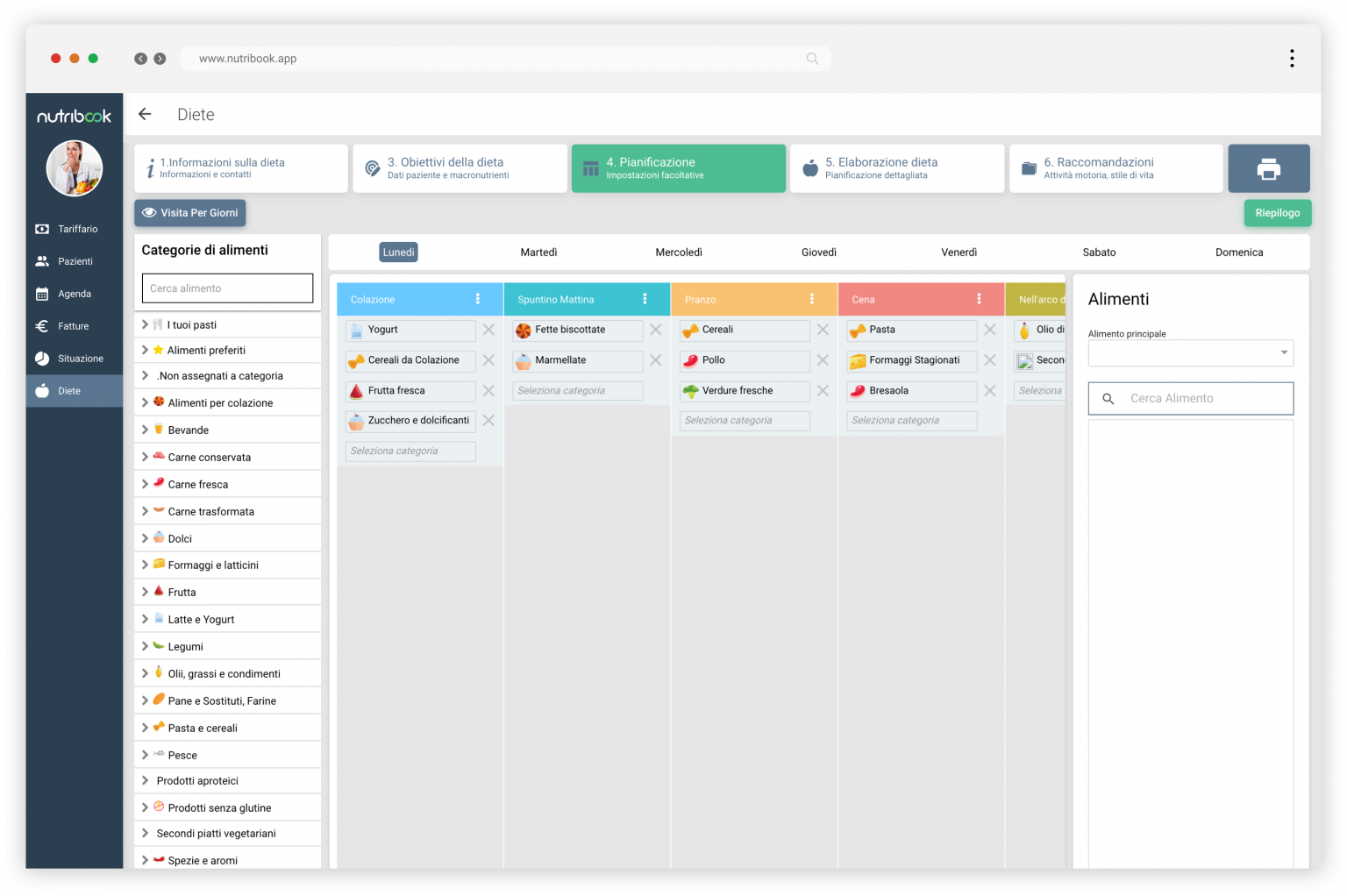Click the nutritionist profile picture
This screenshot has width=1347, height=896.
coord(75,168)
